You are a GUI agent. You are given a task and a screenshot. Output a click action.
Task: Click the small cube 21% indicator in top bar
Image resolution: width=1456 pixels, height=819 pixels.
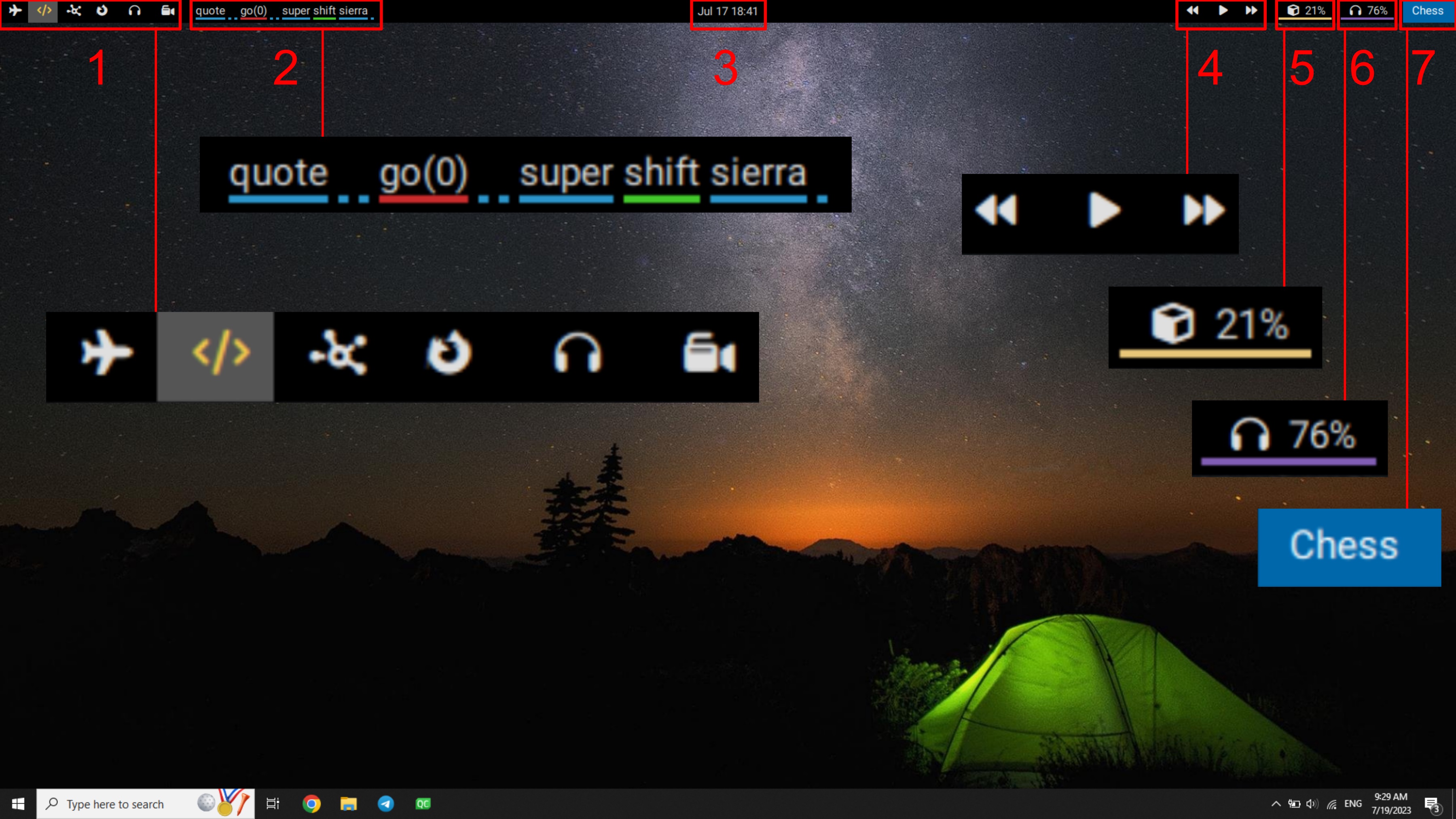click(1306, 11)
